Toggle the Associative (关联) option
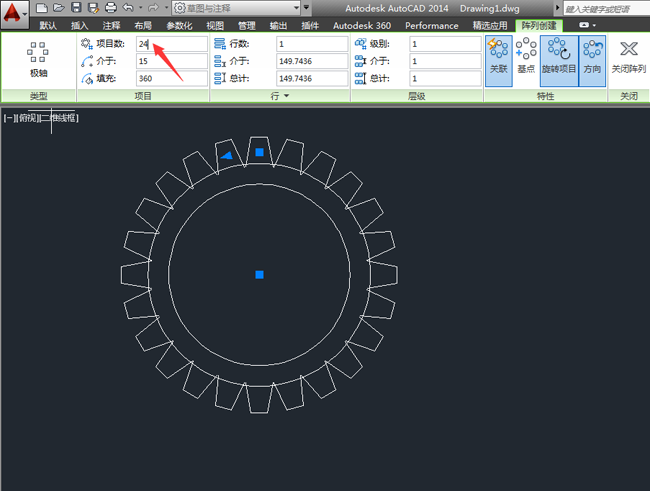Viewport: 650px width, 491px height. point(498,59)
